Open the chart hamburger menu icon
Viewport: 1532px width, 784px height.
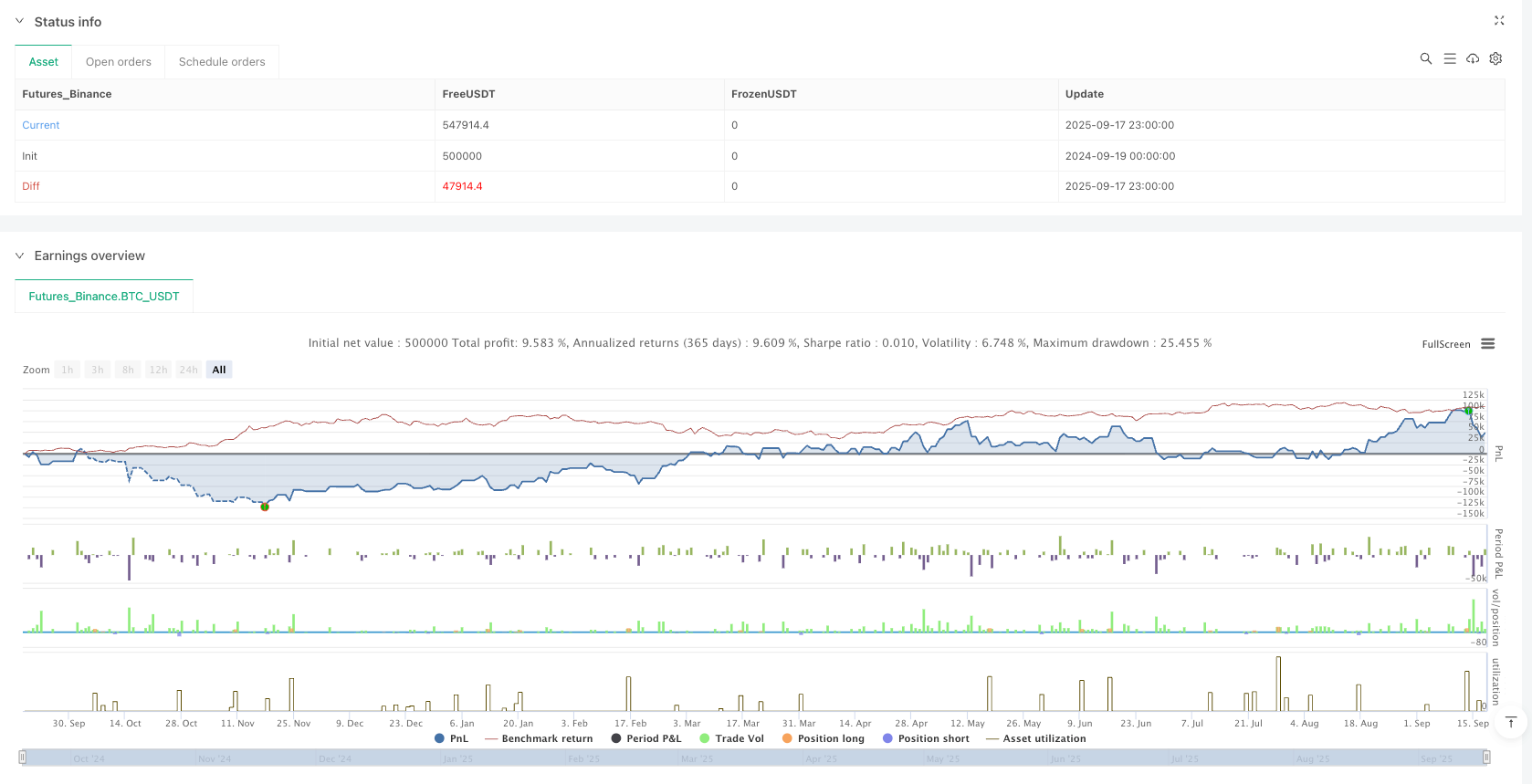pyautogui.click(x=1488, y=344)
